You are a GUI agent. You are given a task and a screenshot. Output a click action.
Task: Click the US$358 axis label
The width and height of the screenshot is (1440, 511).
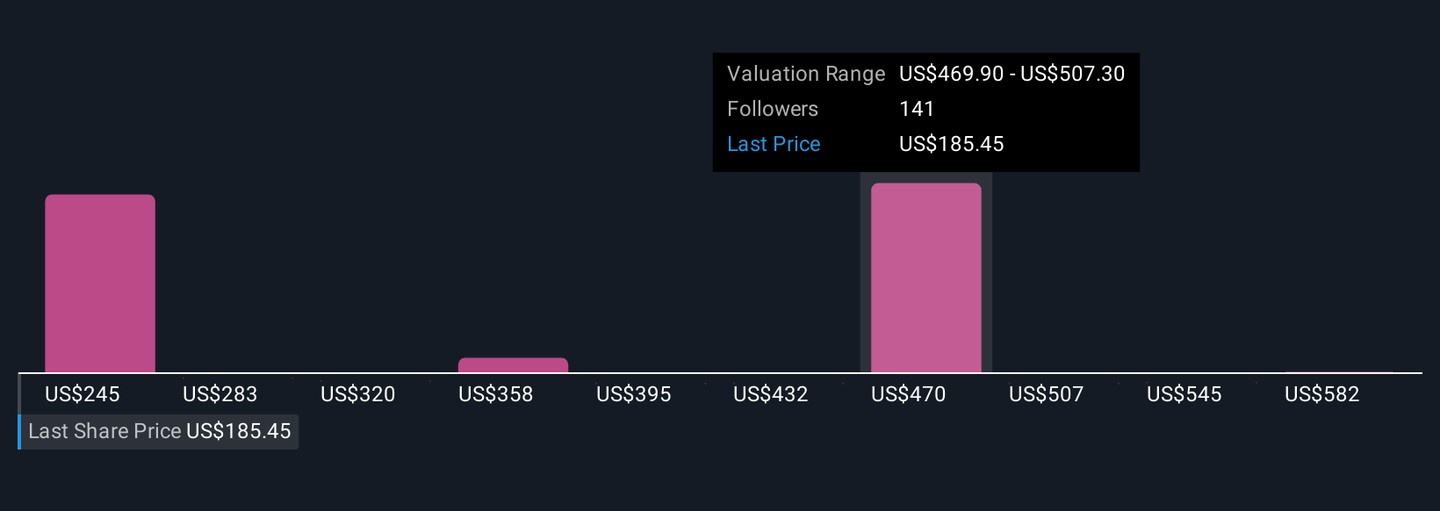pyautogui.click(x=496, y=394)
